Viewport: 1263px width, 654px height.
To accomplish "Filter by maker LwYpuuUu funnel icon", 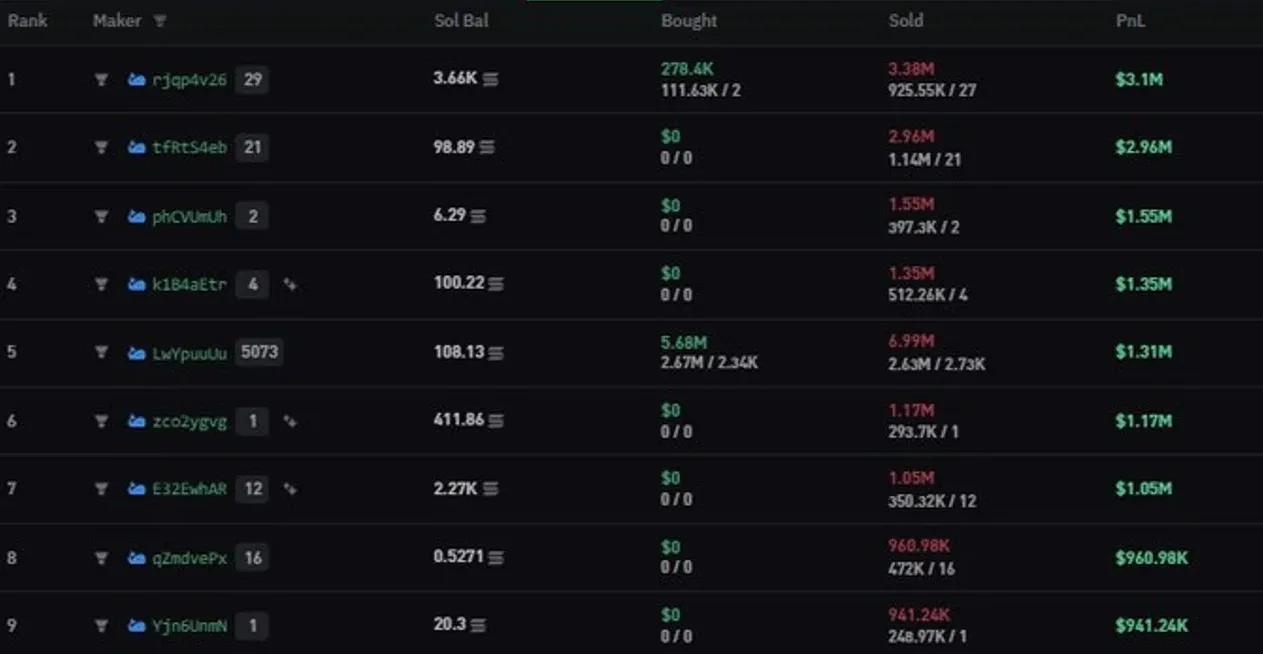I will coord(101,352).
